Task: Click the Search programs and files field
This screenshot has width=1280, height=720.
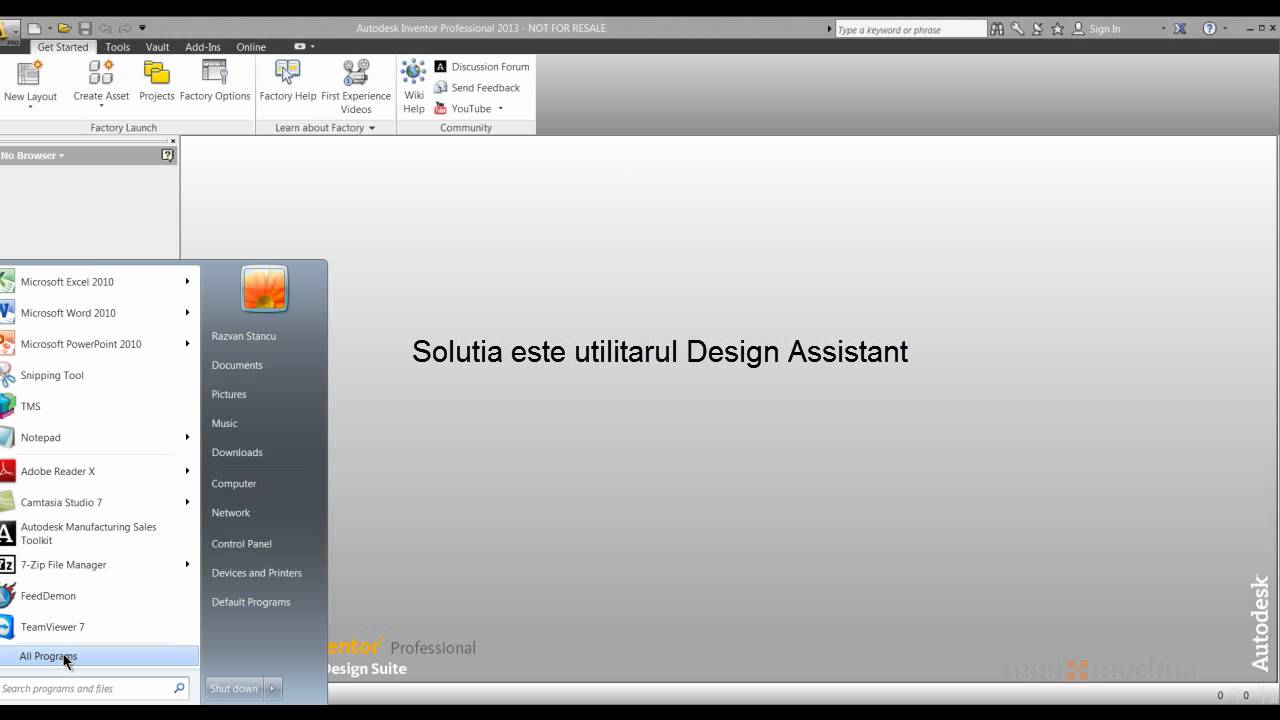Action: (x=94, y=688)
